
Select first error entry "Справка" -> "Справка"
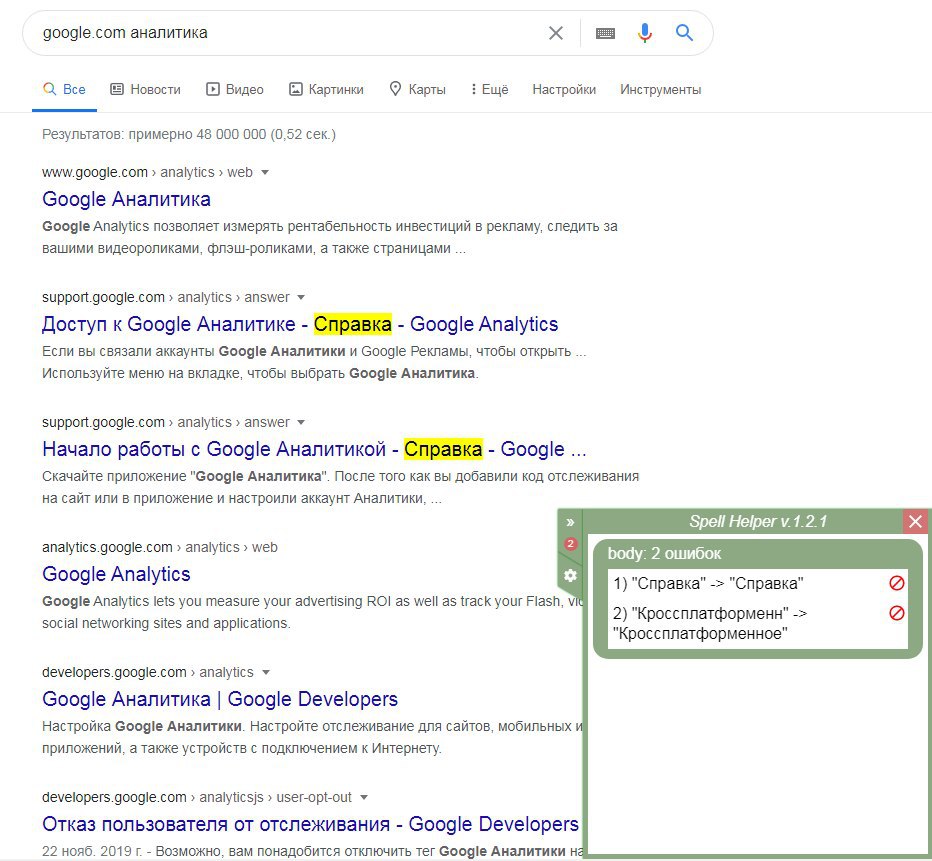click(x=708, y=584)
